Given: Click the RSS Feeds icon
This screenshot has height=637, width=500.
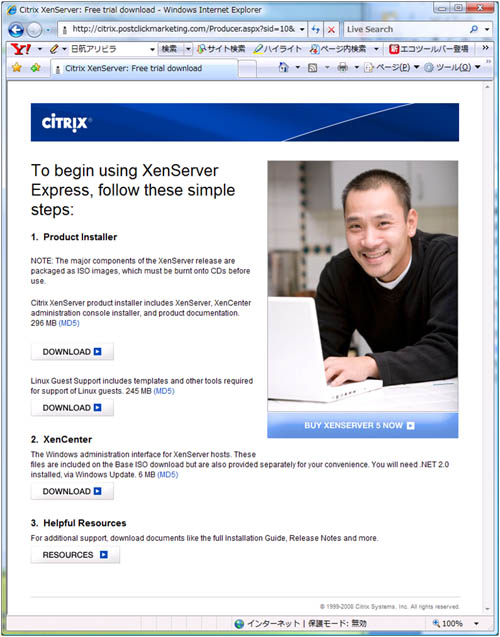Looking at the screenshot, I should pos(312,68).
